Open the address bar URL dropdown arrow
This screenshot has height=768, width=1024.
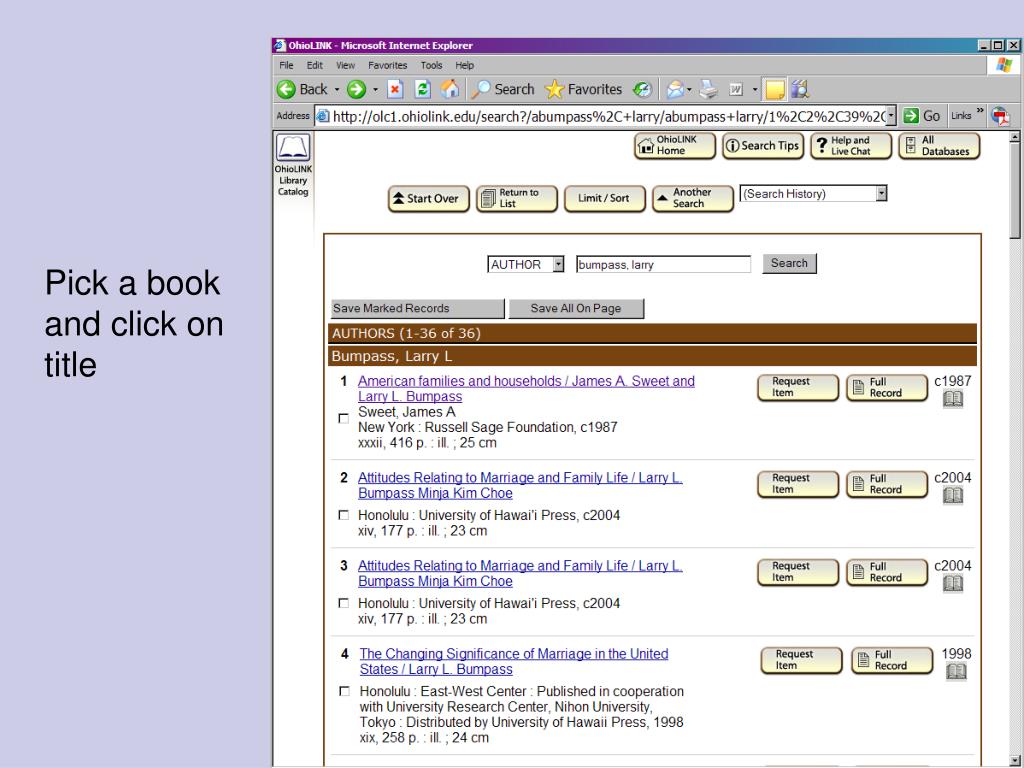[891, 116]
